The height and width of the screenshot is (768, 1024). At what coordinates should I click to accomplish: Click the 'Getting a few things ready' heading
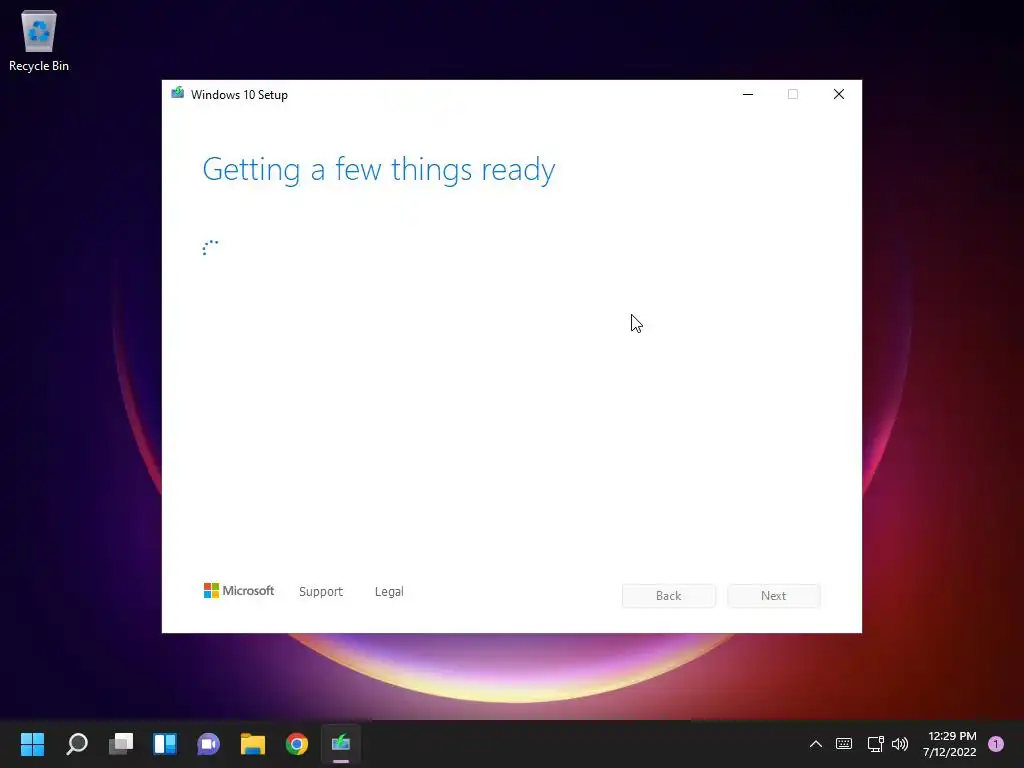click(379, 170)
